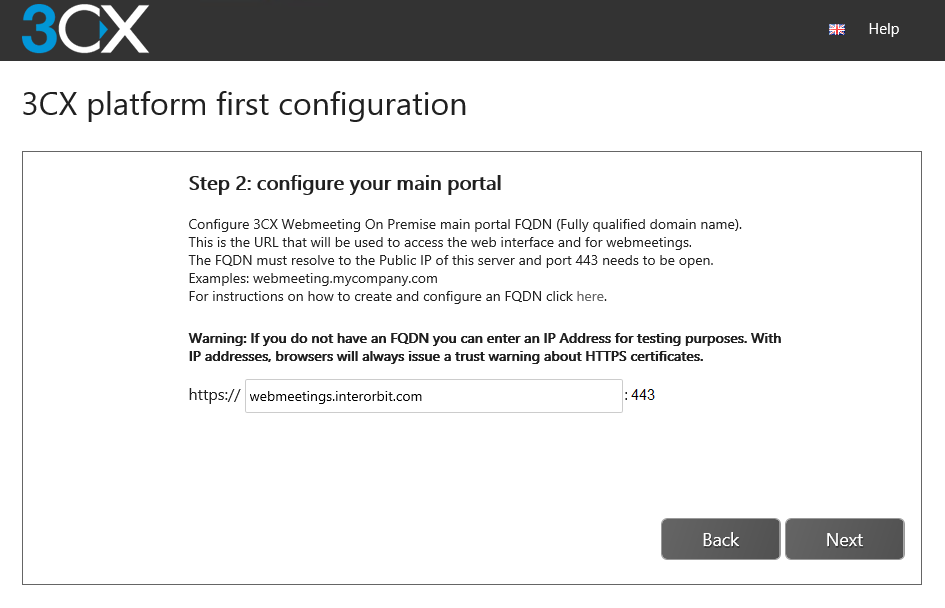Click the line about port 443 being open
Viewport: 945px width, 608px height.
tap(451, 260)
